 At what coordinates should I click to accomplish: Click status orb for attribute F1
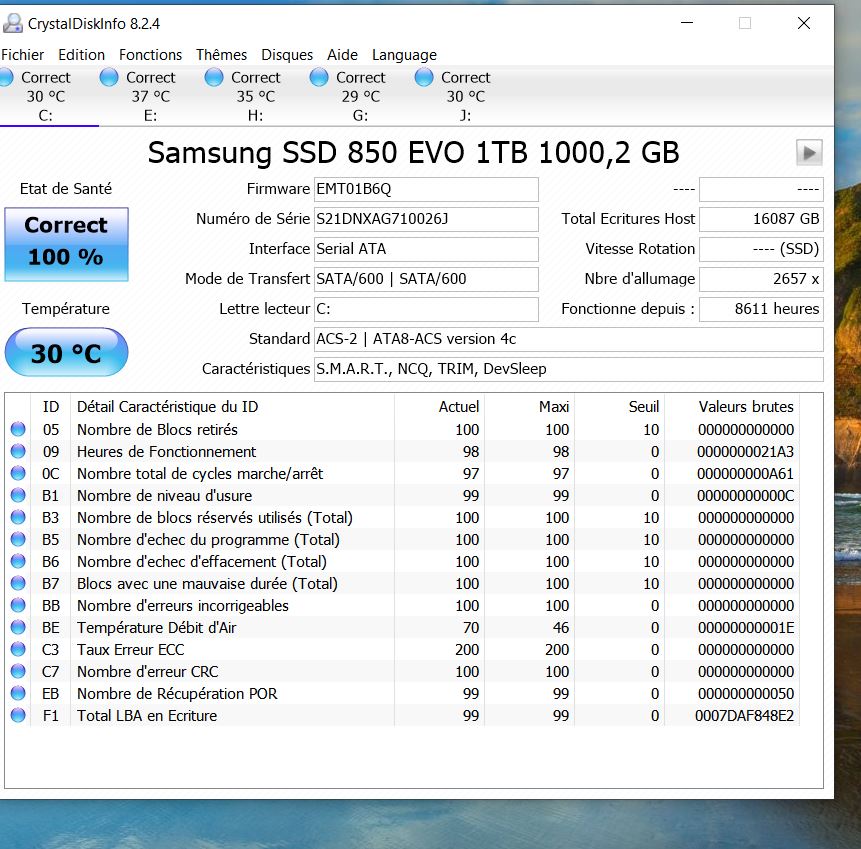point(18,715)
